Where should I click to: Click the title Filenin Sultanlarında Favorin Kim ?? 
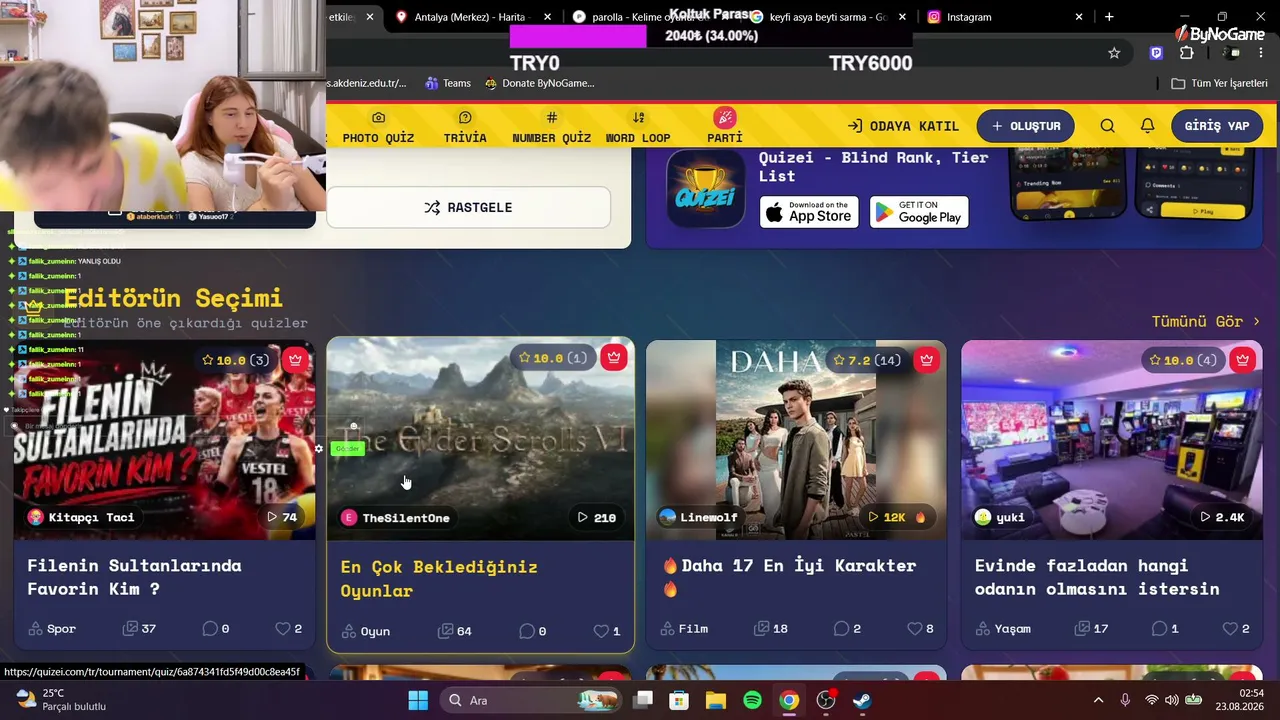[x=134, y=577]
